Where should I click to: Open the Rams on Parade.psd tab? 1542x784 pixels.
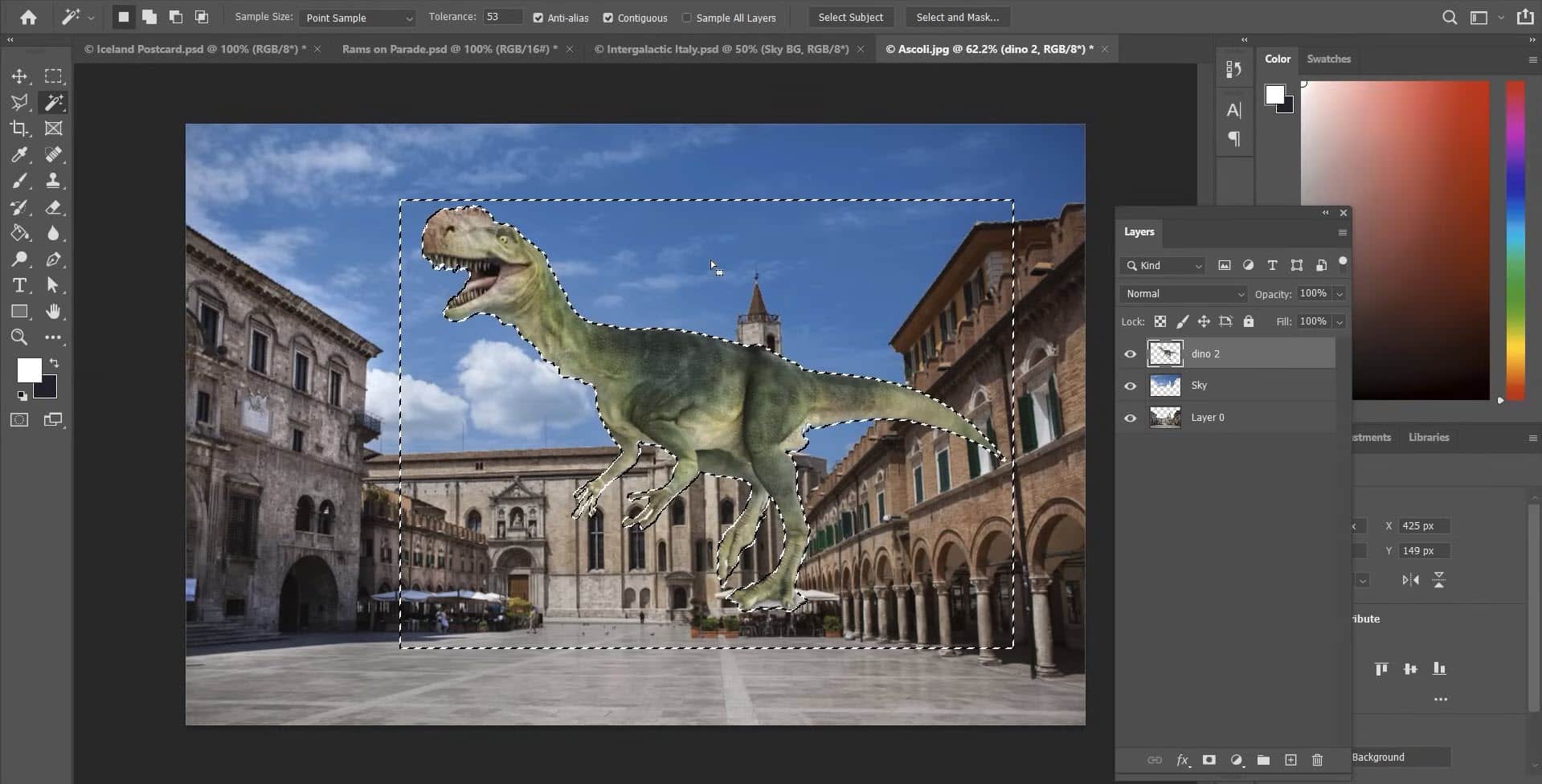(448, 49)
